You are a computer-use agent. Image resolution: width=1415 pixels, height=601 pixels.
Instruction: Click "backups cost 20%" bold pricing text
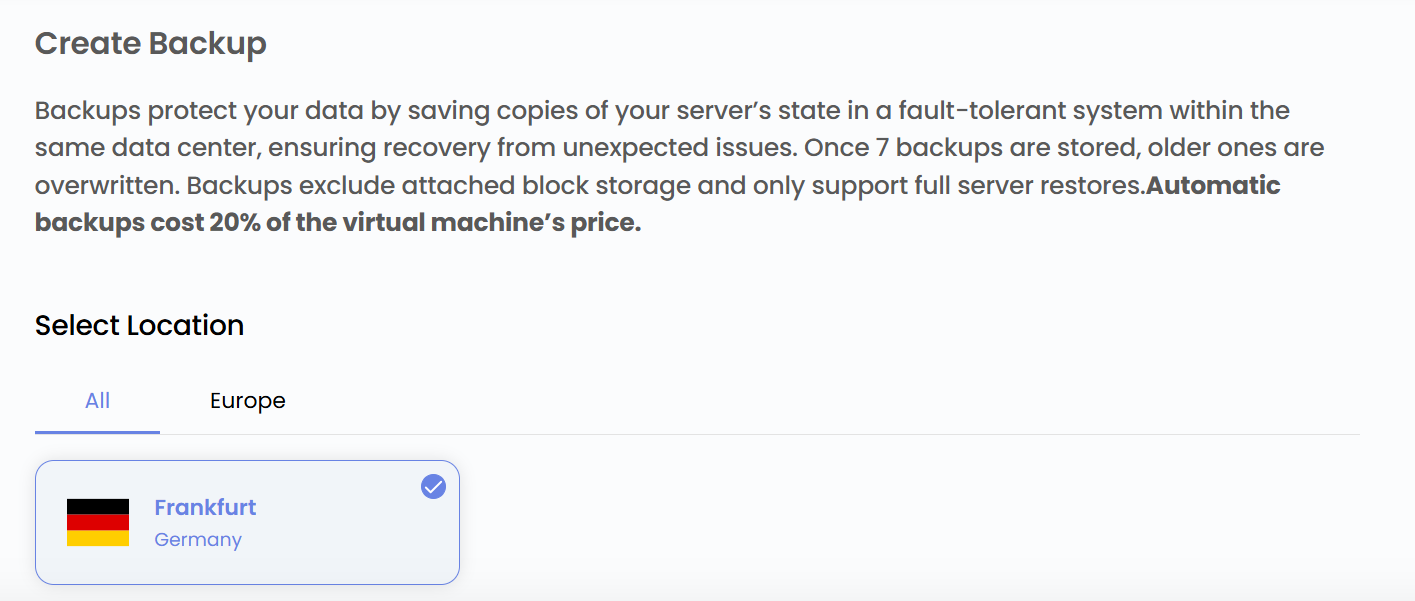click(x=148, y=223)
